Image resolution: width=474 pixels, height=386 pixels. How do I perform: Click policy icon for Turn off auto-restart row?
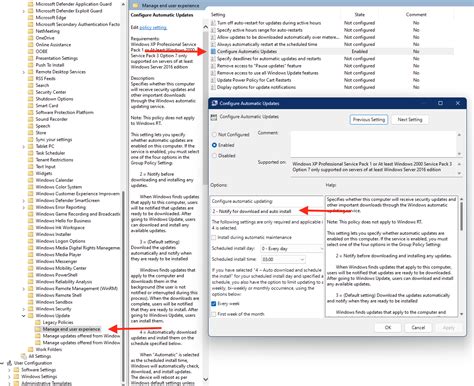coord(214,23)
